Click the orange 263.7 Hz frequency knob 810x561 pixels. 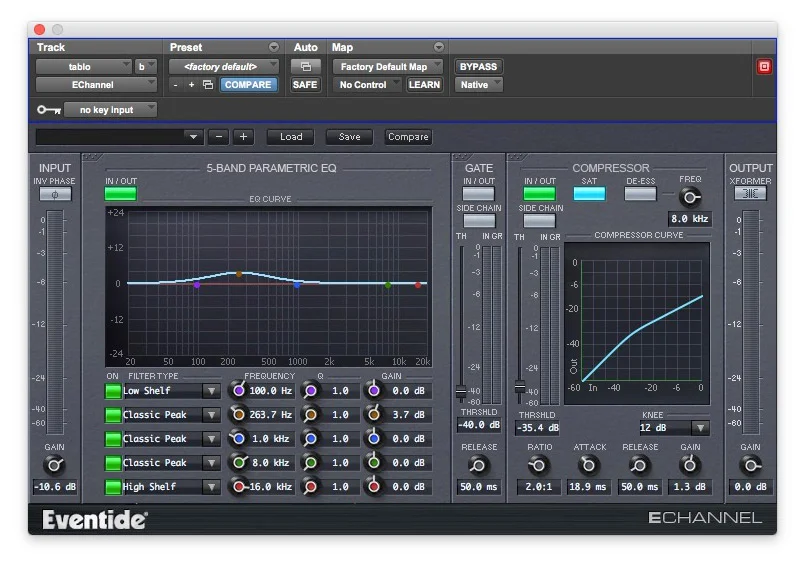pos(238,414)
